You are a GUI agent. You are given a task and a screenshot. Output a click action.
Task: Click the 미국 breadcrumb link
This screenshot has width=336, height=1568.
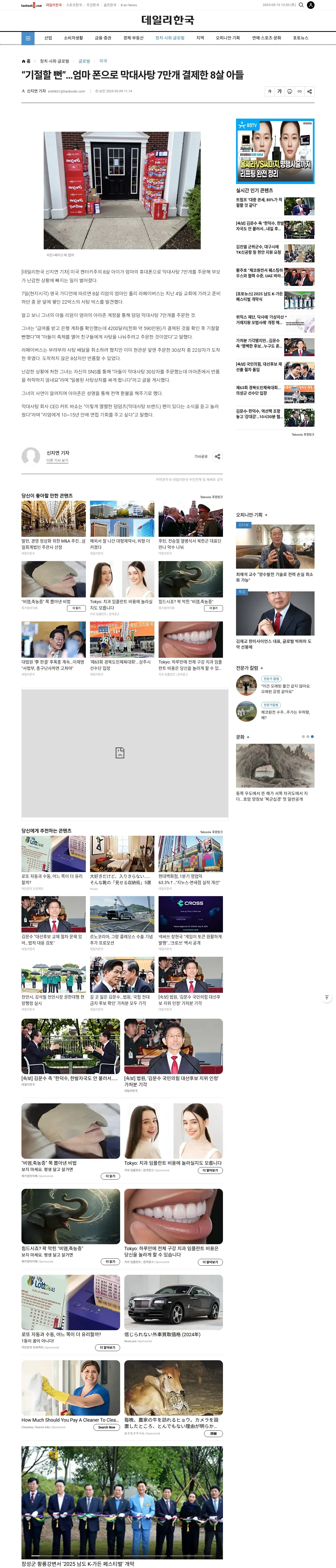103,61
